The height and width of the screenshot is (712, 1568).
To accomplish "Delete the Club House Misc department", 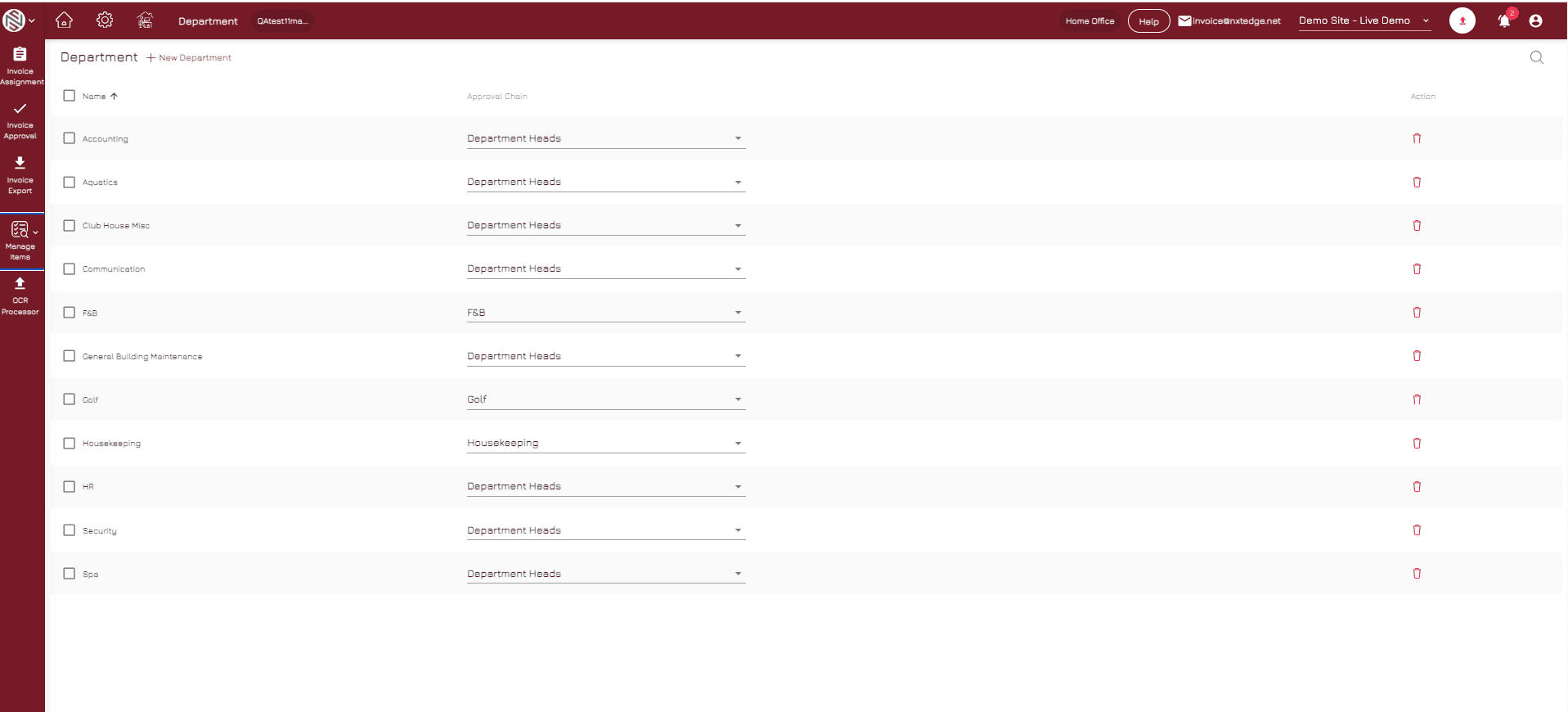I will click(x=1417, y=225).
